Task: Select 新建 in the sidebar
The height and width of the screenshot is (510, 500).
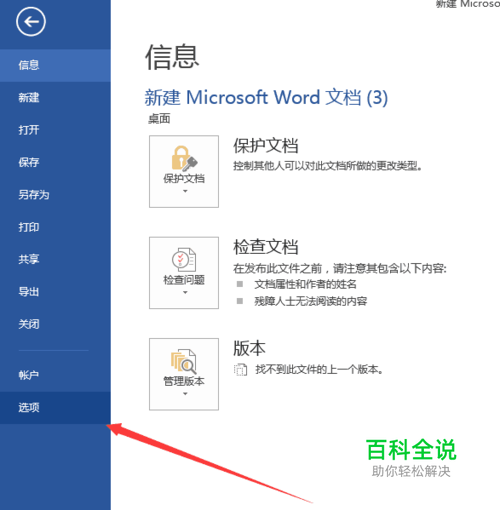Action: tap(55, 98)
